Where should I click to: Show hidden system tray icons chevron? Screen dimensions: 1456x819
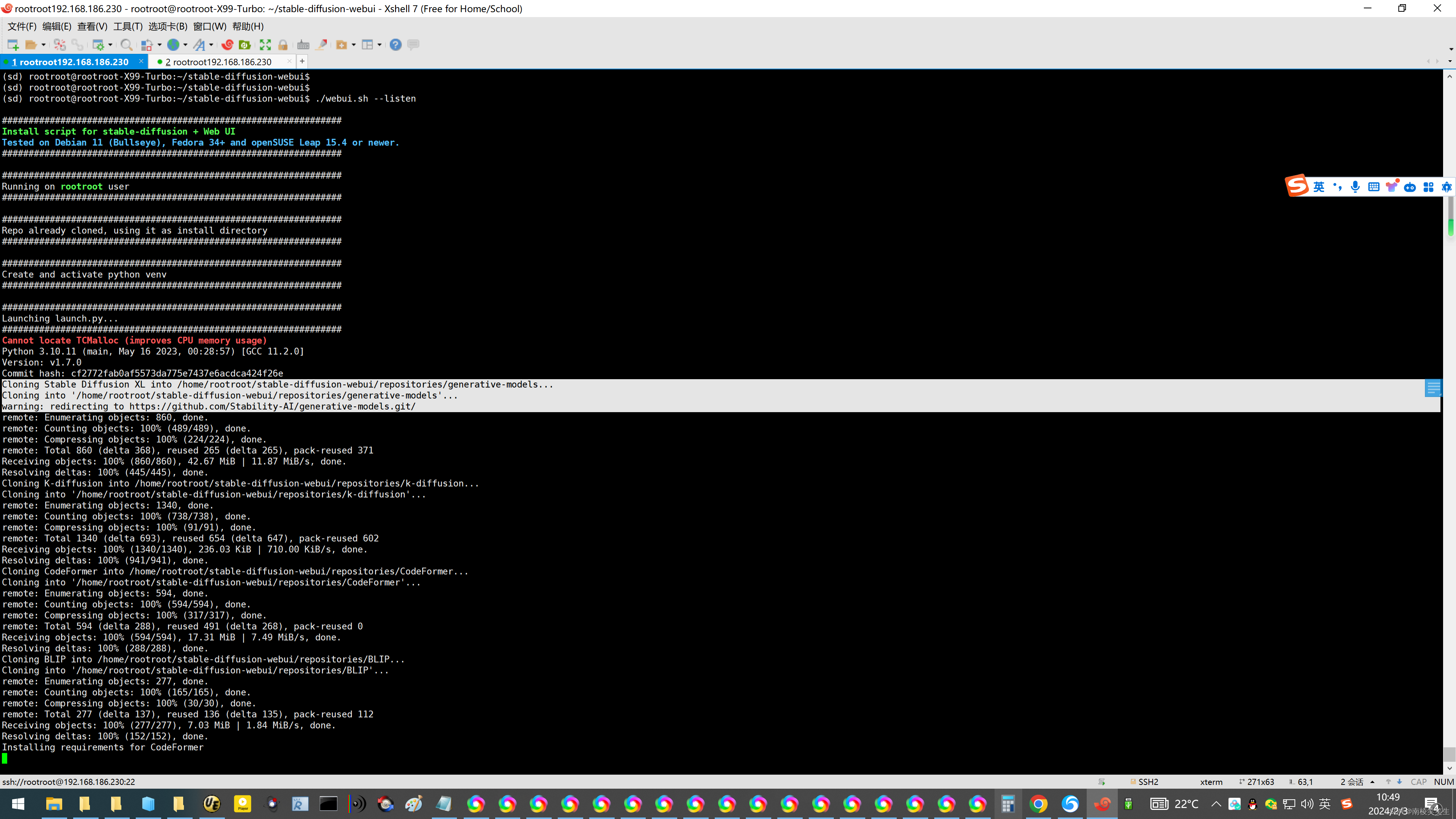point(1216,804)
